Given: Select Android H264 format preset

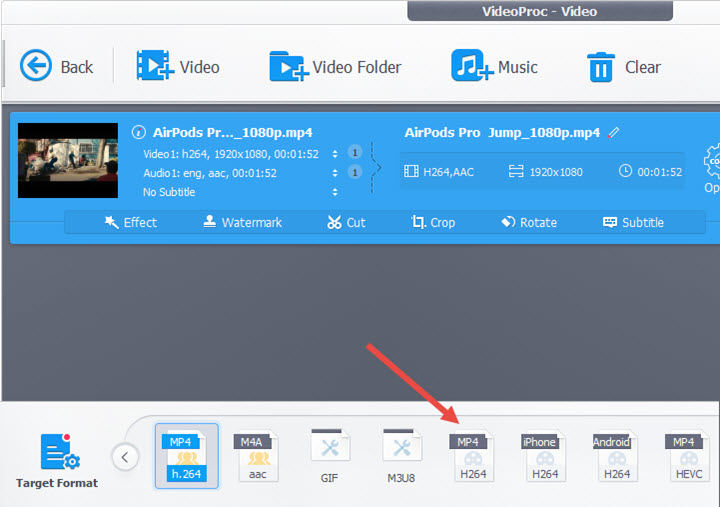Looking at the screenshot, I should [x=616, y=456].
